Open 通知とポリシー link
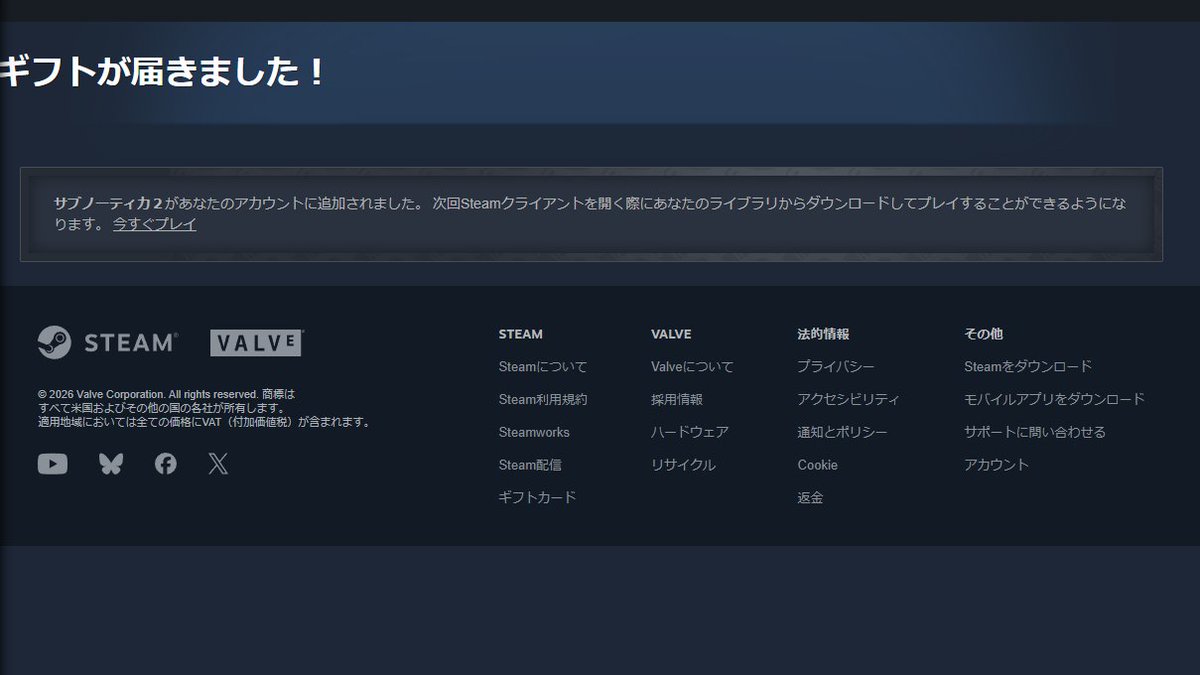Screen dimensions: 1200x675 pos(842,432)
